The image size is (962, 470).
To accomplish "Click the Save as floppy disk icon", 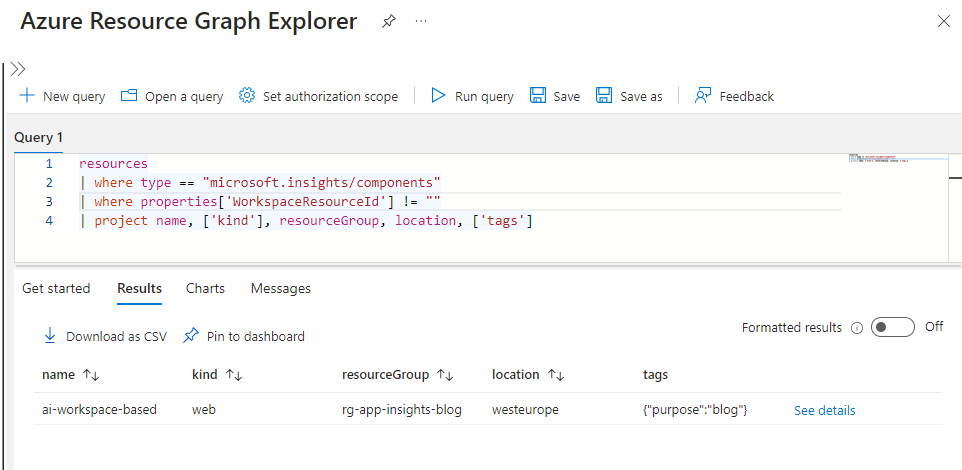I will coord(604,96).
